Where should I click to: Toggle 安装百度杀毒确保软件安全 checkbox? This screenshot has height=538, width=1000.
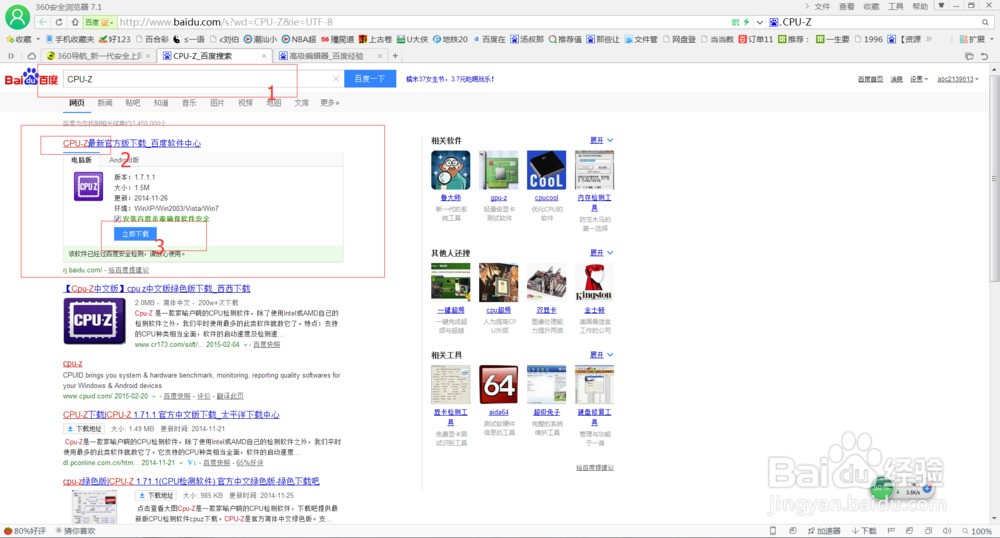pyautogui.click(x=117, y=219)
